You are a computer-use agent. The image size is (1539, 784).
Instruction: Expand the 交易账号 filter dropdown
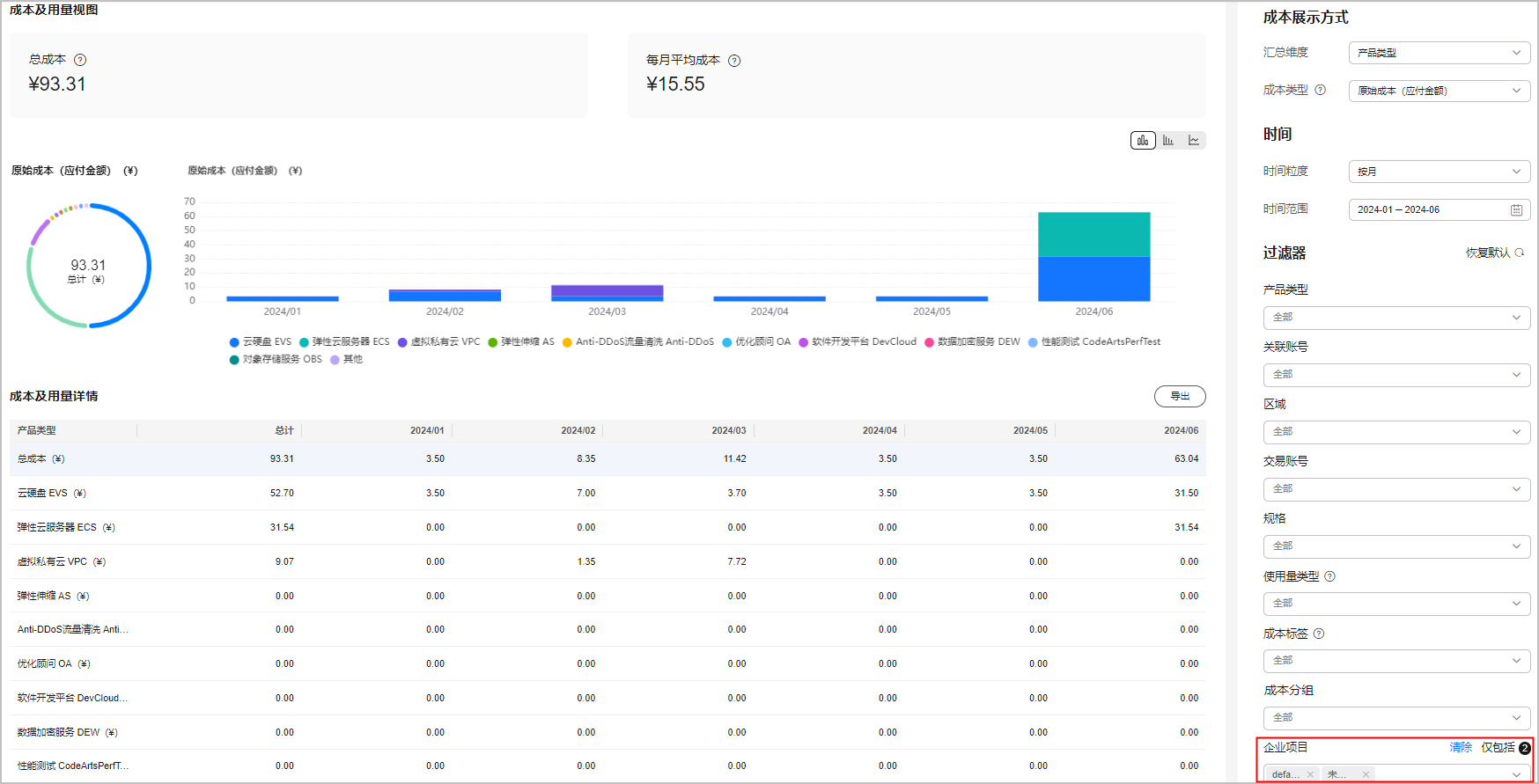1396,489
